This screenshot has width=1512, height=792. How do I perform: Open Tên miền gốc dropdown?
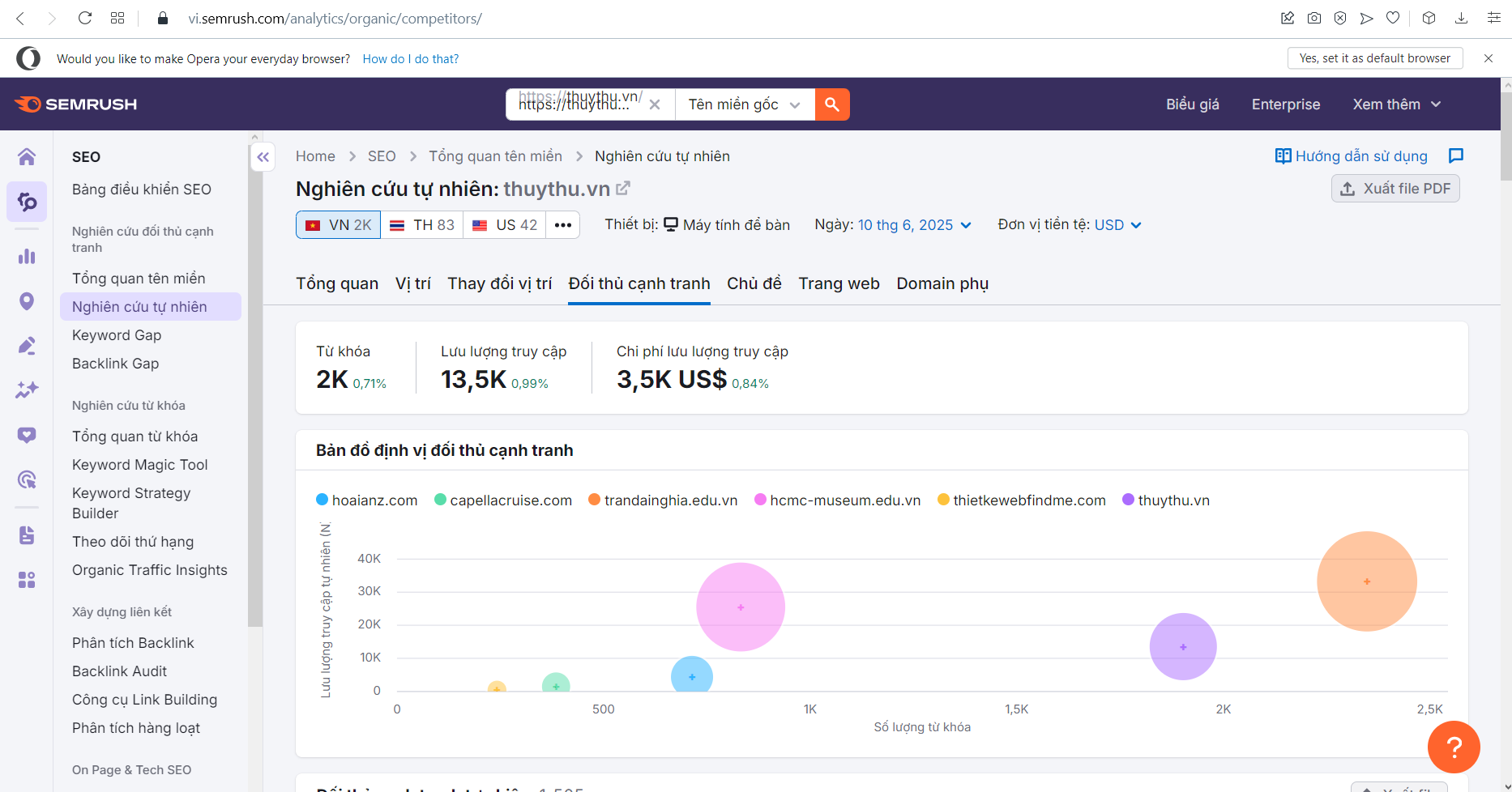pyautogui.click(x=745, y=104)
